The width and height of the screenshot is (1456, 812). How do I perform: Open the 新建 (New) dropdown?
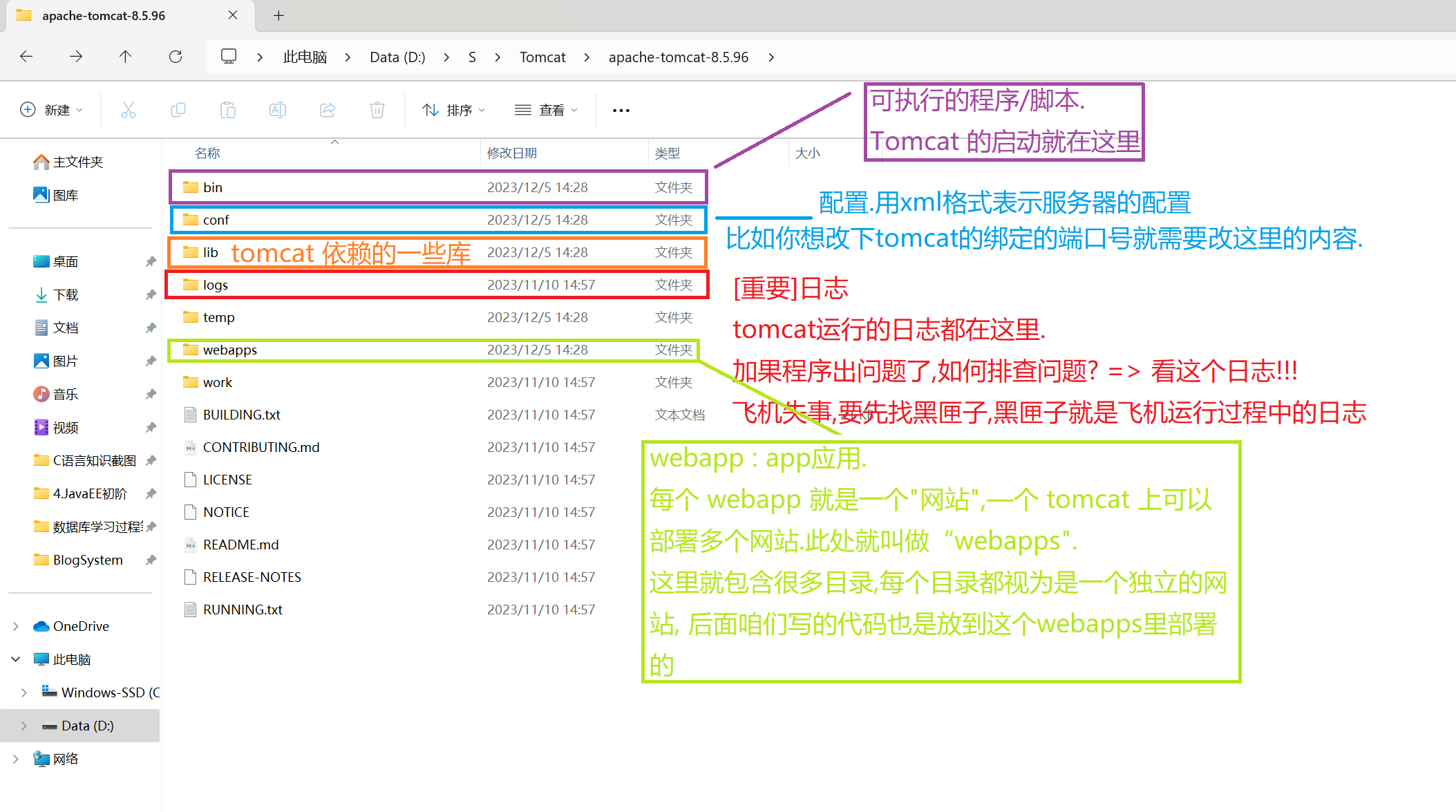coord(52,110)
